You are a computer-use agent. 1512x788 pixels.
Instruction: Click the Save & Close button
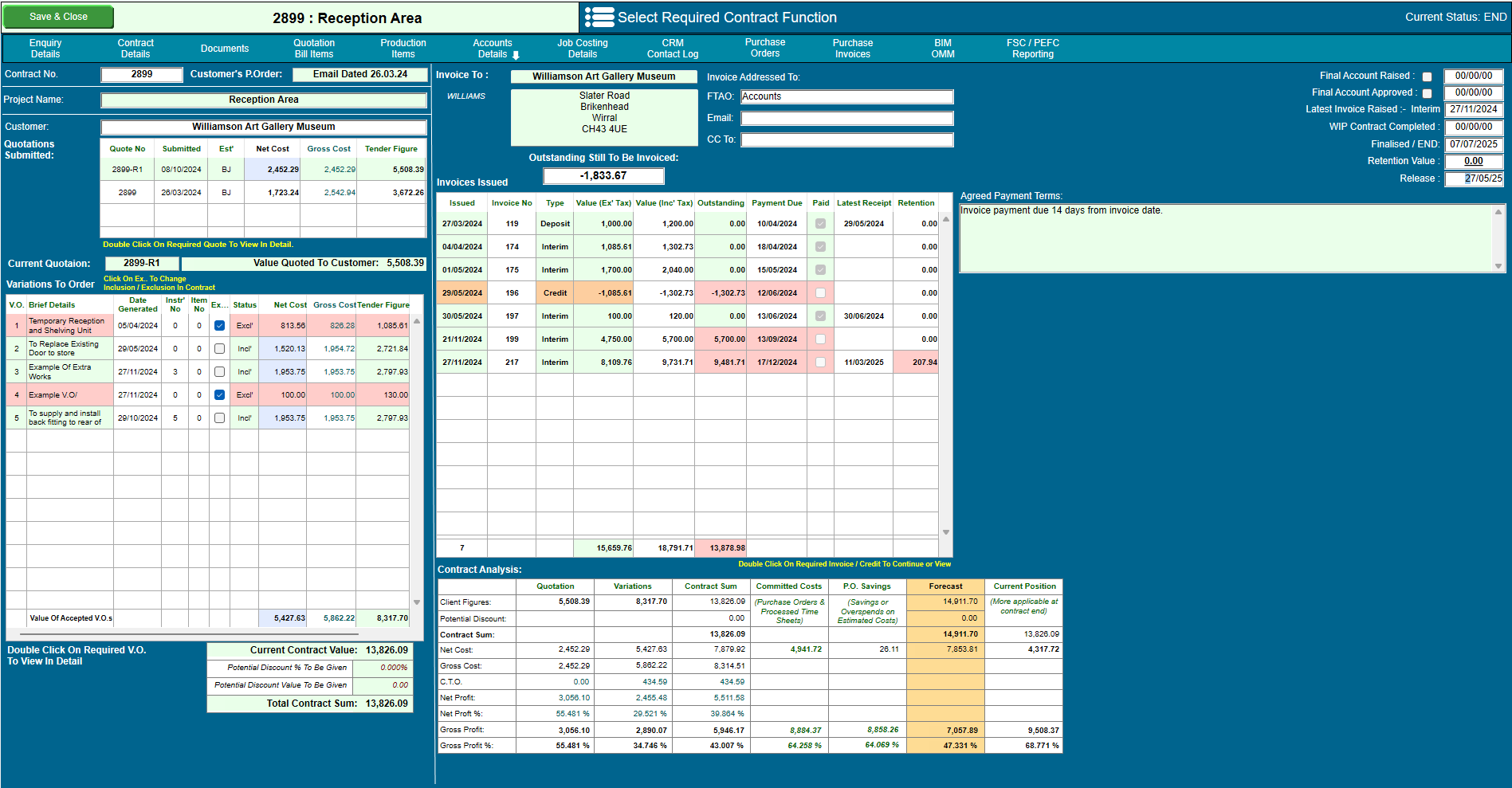point(58,17)
